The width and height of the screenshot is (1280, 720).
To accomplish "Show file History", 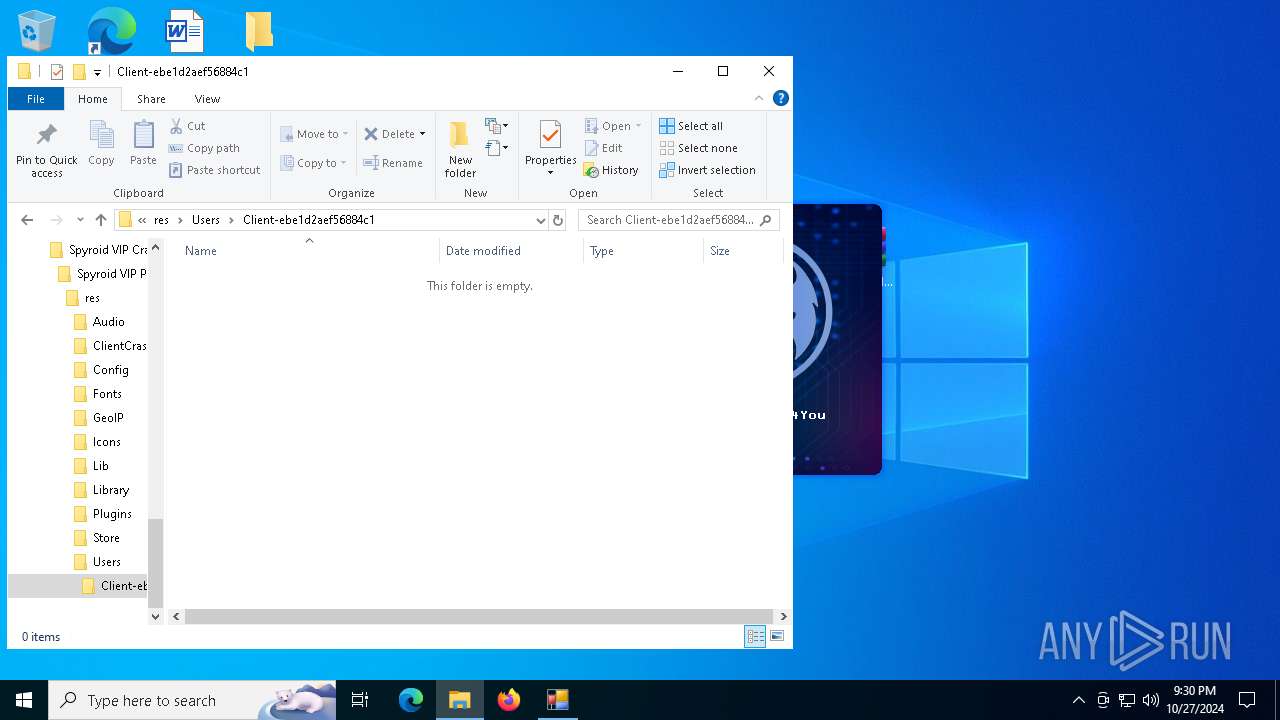I will pyautogui.click(x=611, y=170).
